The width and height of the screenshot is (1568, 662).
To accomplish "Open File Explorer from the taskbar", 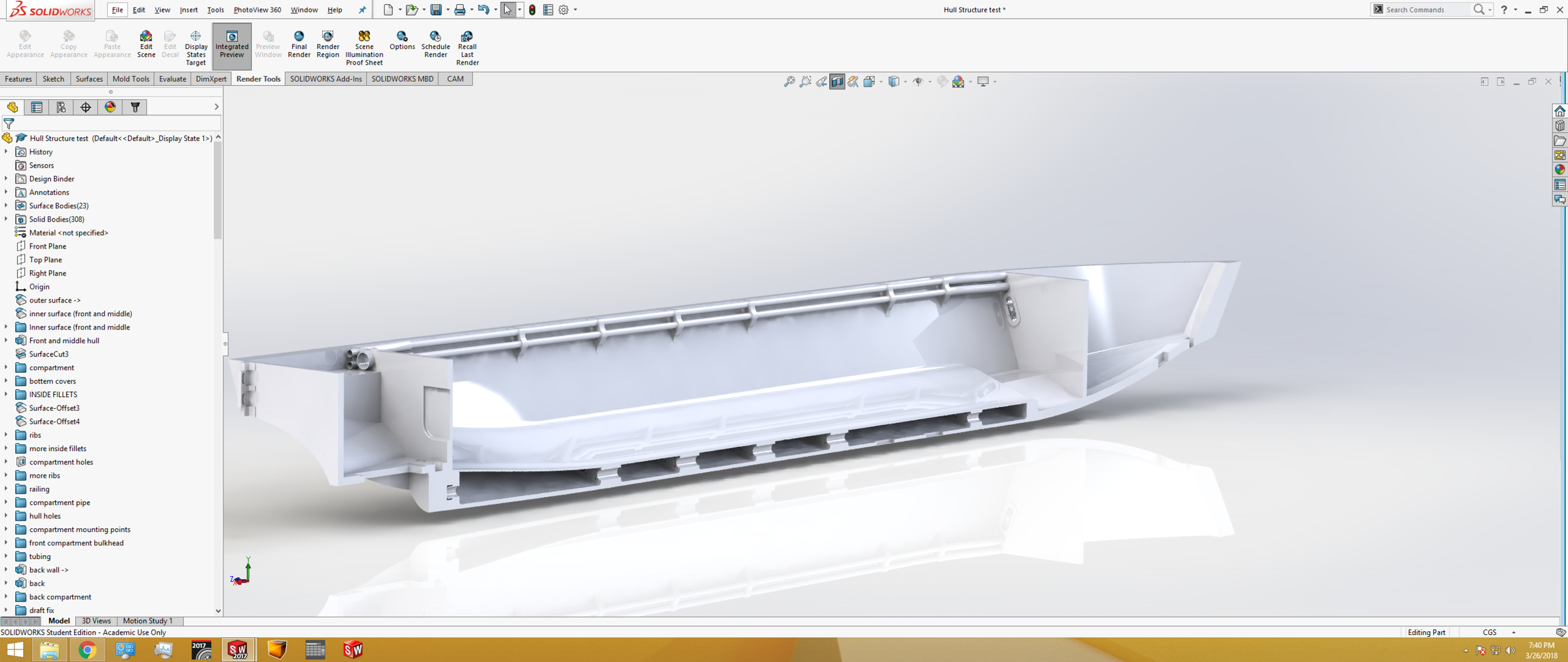I will (49, 650).
